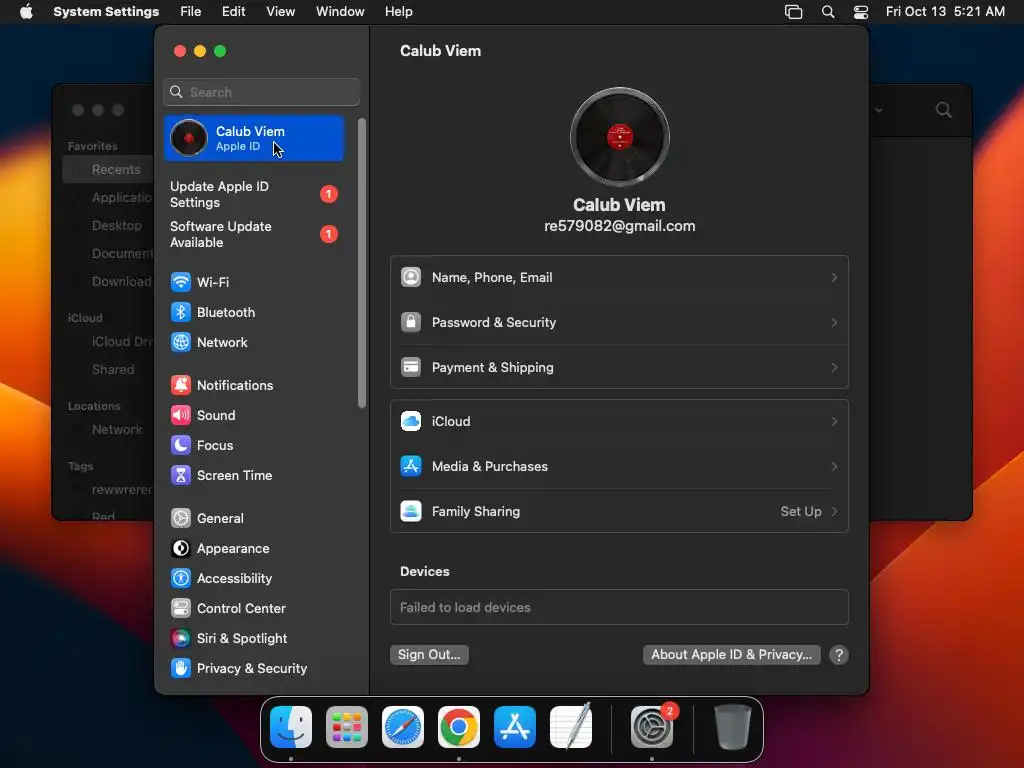Open the File menu
Viewport: 1024px width, 768px height.
coord(191,12)
